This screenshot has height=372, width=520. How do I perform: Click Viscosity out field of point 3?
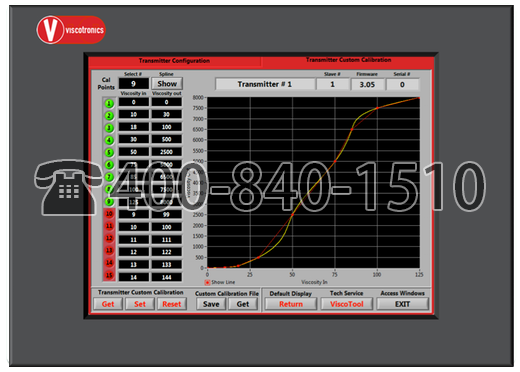pos(167,127)
